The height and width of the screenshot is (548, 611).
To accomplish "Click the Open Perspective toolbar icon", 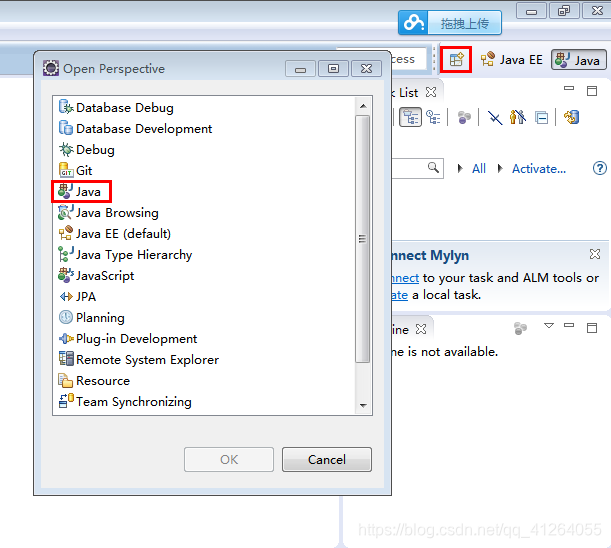I will pyautogui.click(x=456, y=60).
